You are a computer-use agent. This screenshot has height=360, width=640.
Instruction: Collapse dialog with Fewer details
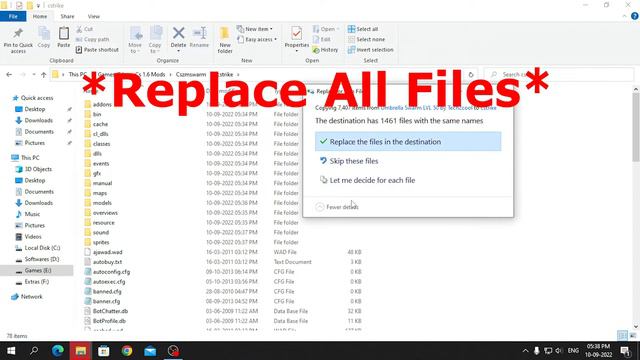[337, 207]
